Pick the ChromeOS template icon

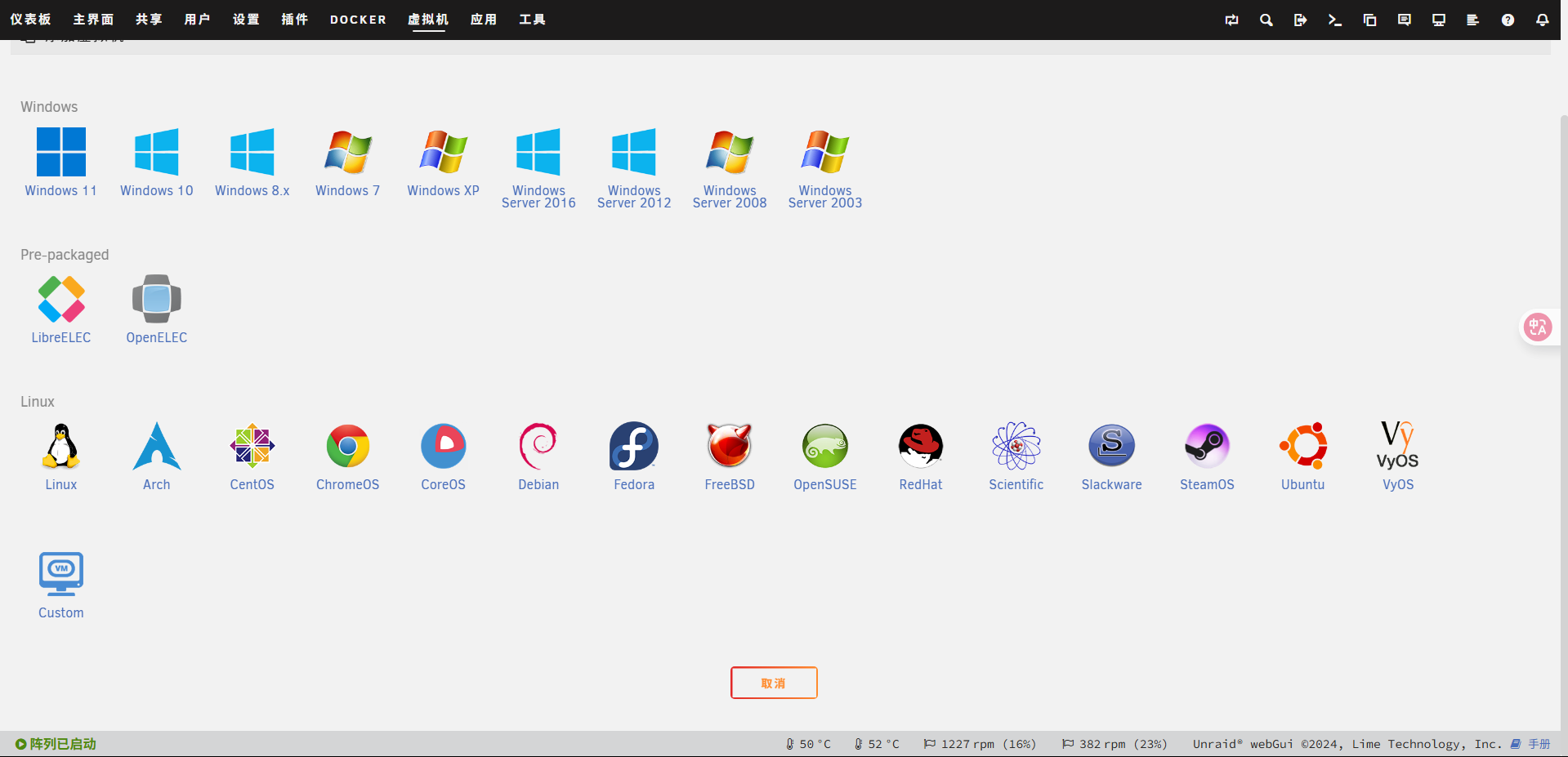point(348,456)
